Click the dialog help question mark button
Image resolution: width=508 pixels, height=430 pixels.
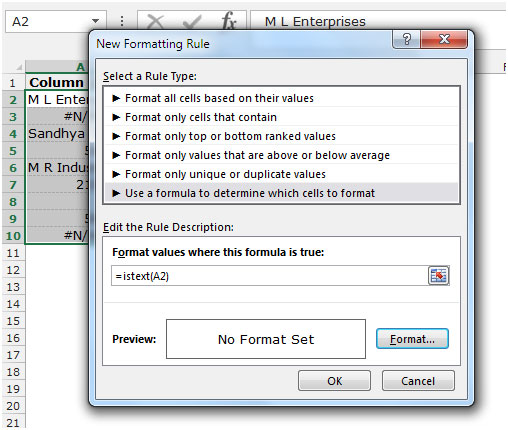tap(407, 40)
